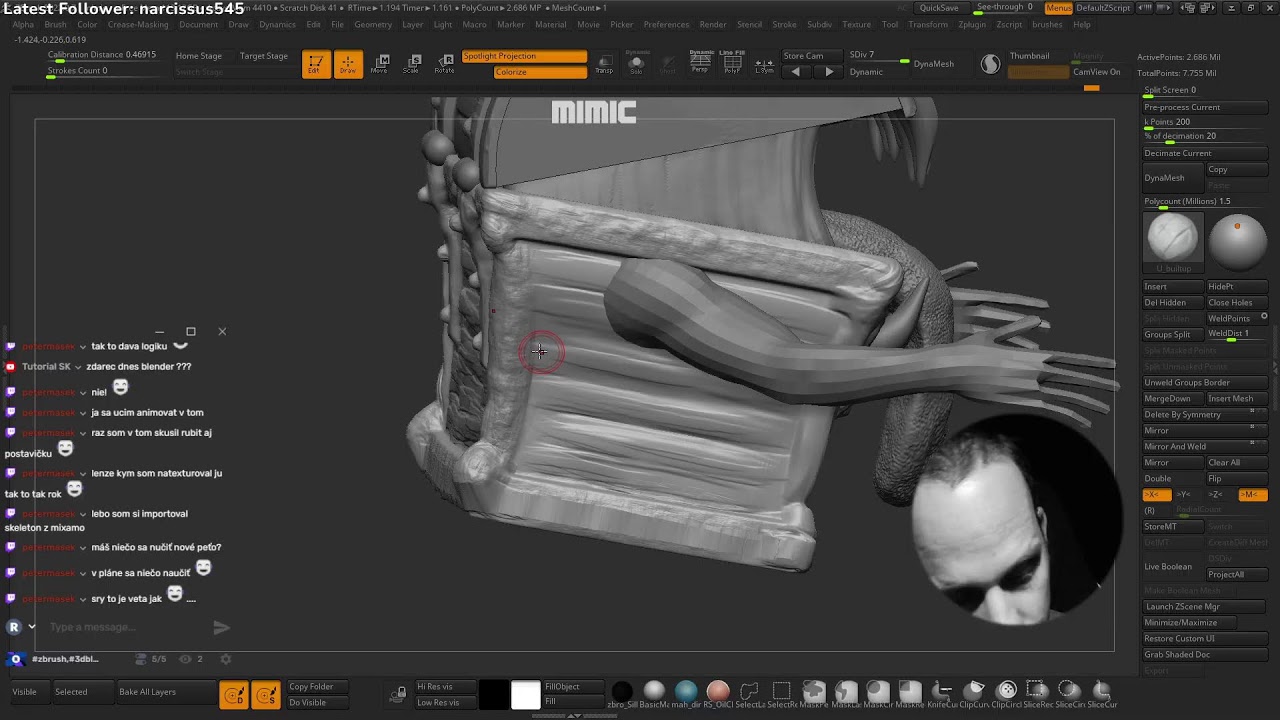Click the orange S copy icon in bottom shelf
This screenshot has height=720, width=1280.
[x=266, y=695]
